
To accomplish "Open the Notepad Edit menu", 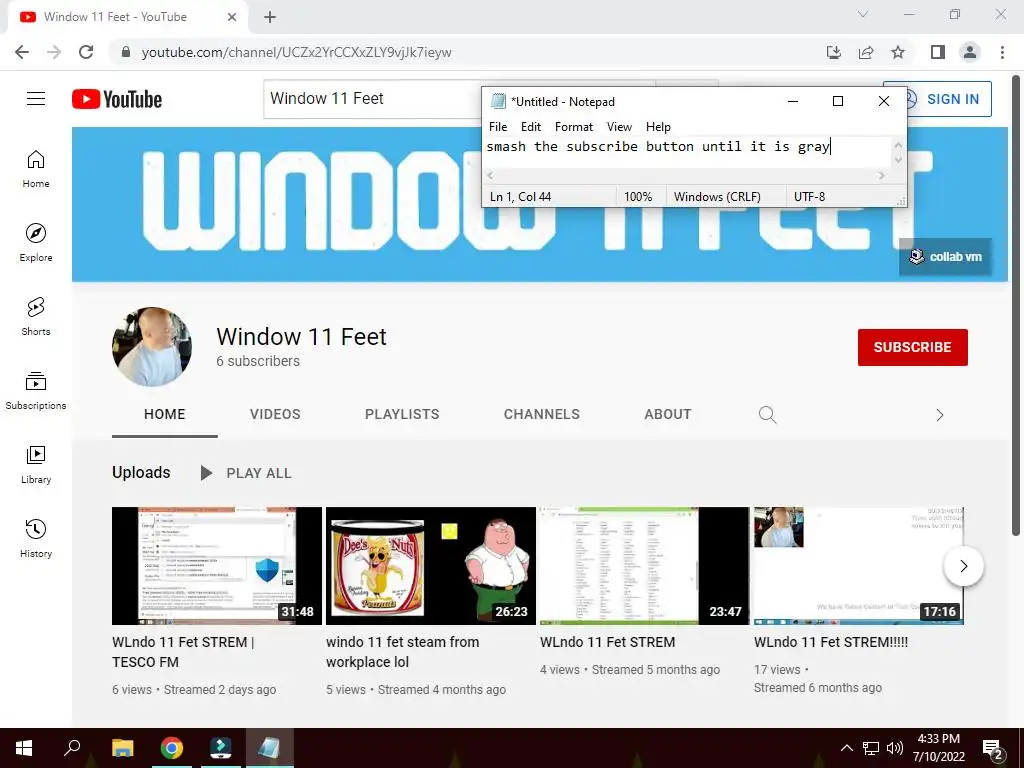I will 531,127.
